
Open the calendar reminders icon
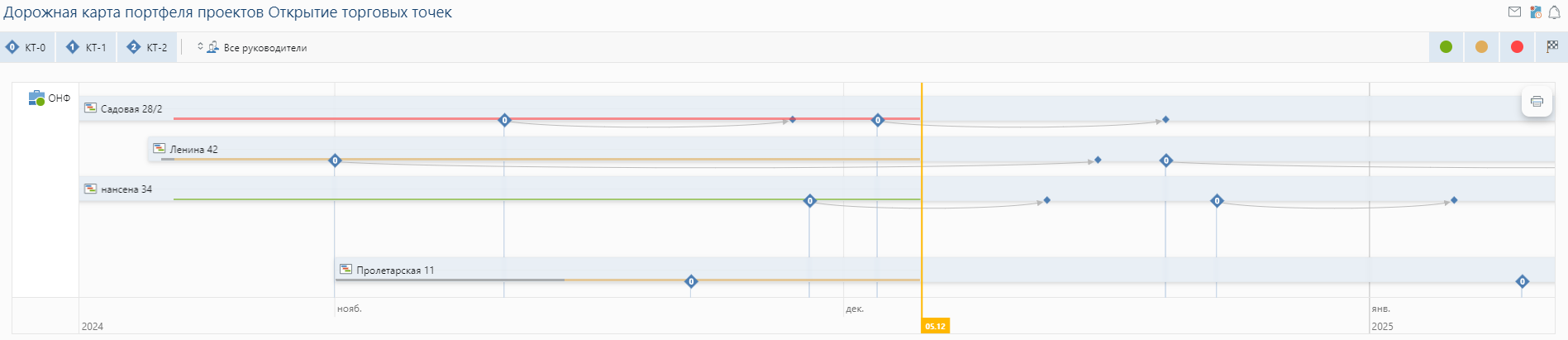1535,12
